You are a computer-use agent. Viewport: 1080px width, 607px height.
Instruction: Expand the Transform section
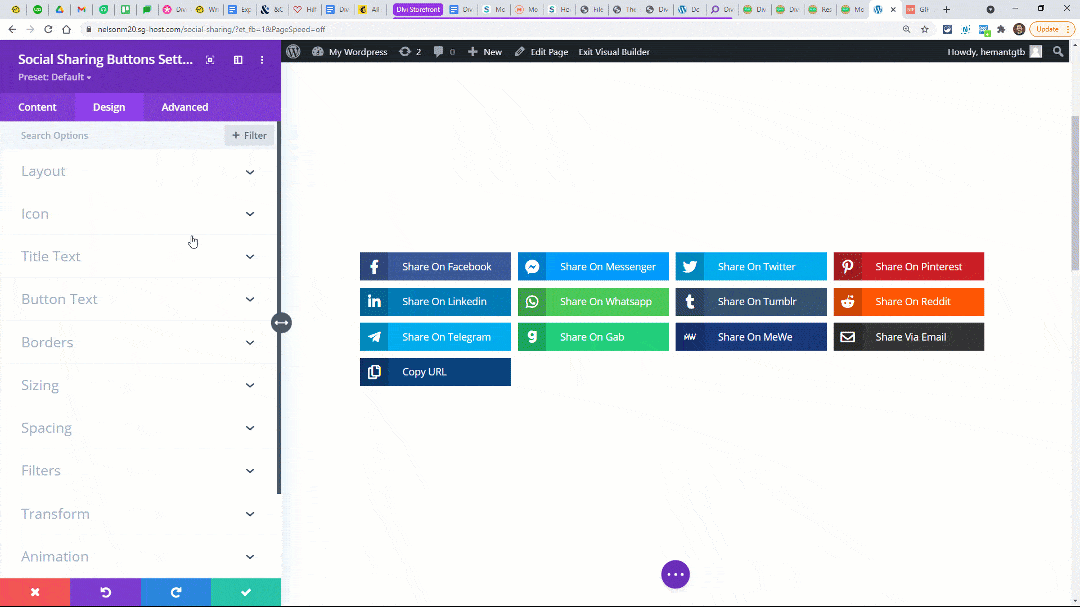(138, 514)
